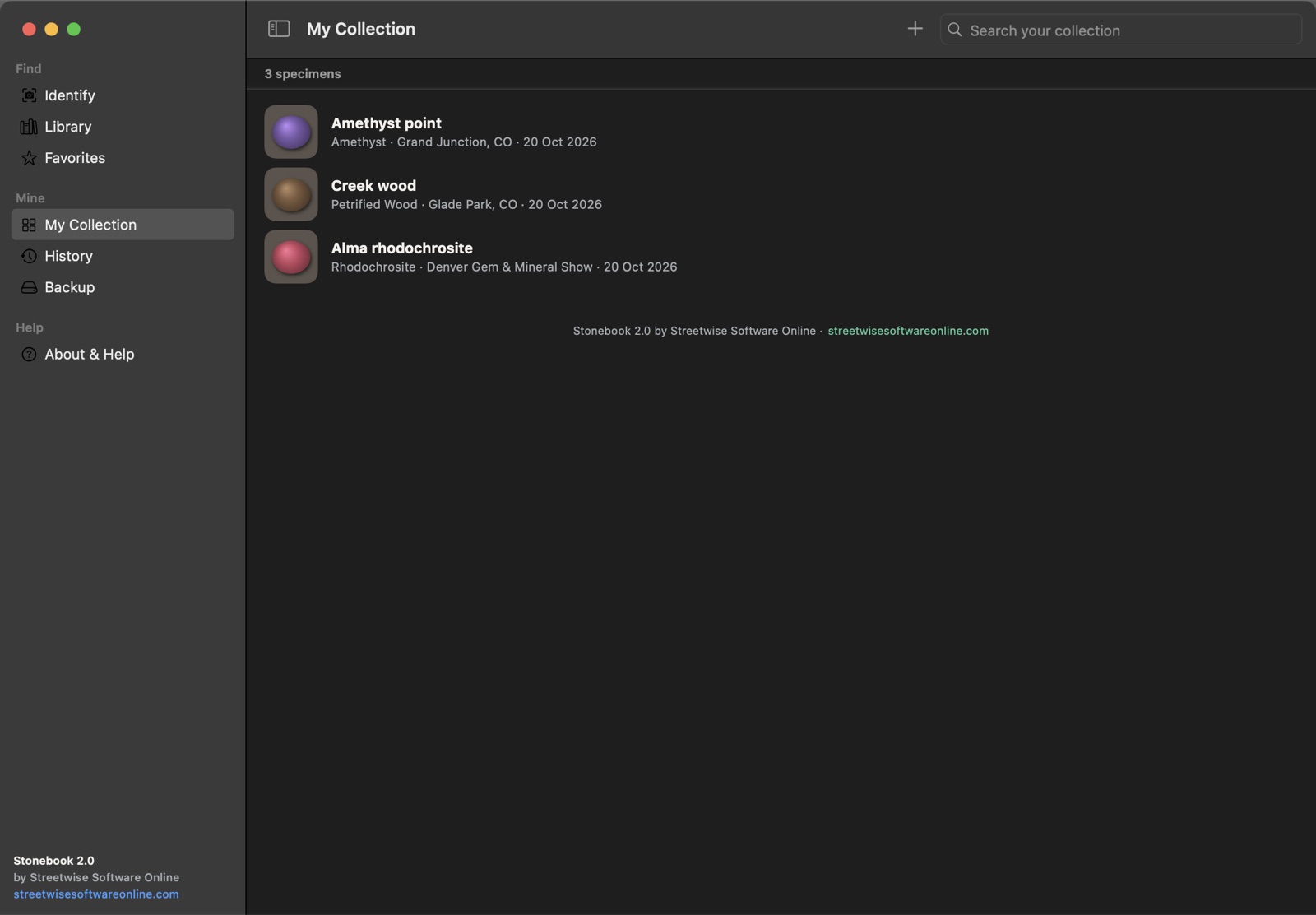Show the Favorites list label
Image resolution: width=1316 pixels, height=915 pixels.
click(75, 158)
